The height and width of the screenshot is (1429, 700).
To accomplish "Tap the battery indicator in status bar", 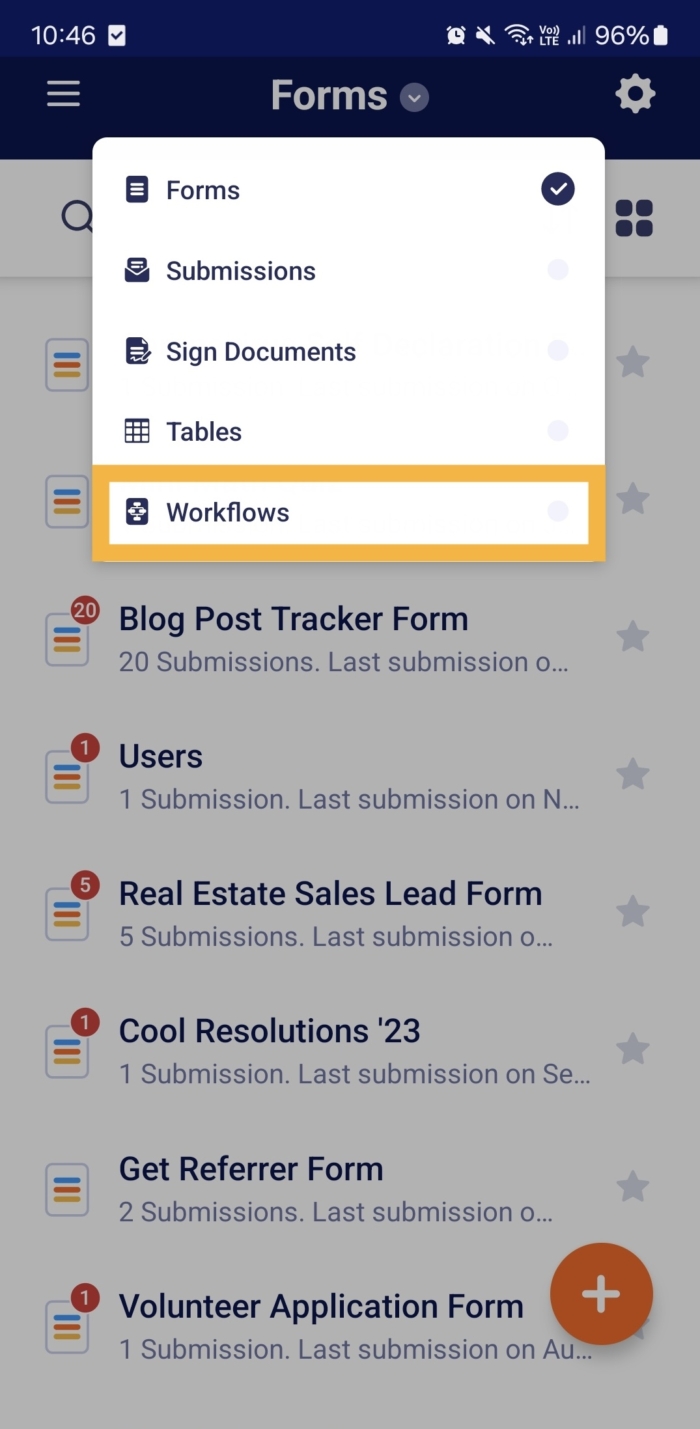I will click(x=660, y=36).
